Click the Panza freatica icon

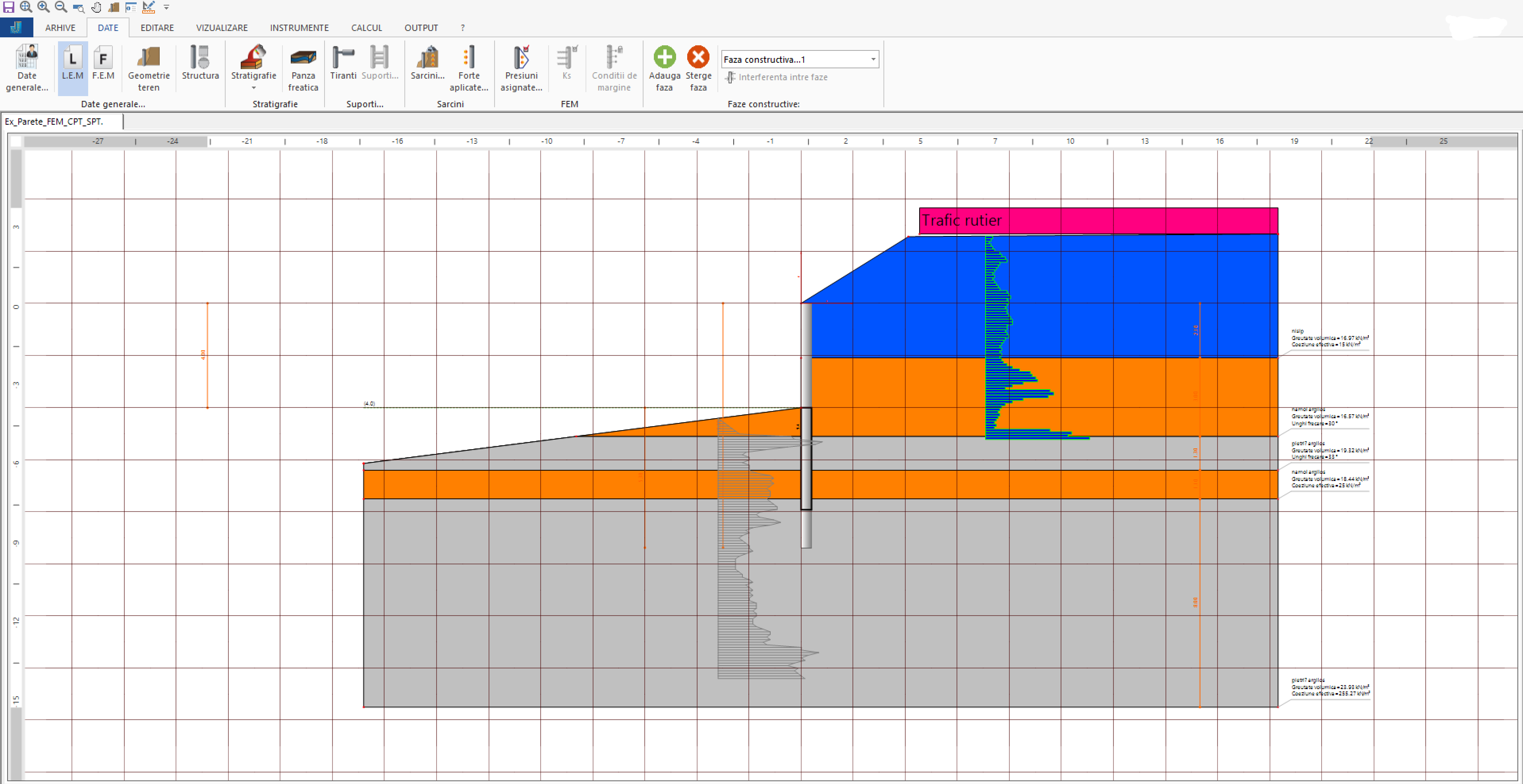(x=303, y=69)
